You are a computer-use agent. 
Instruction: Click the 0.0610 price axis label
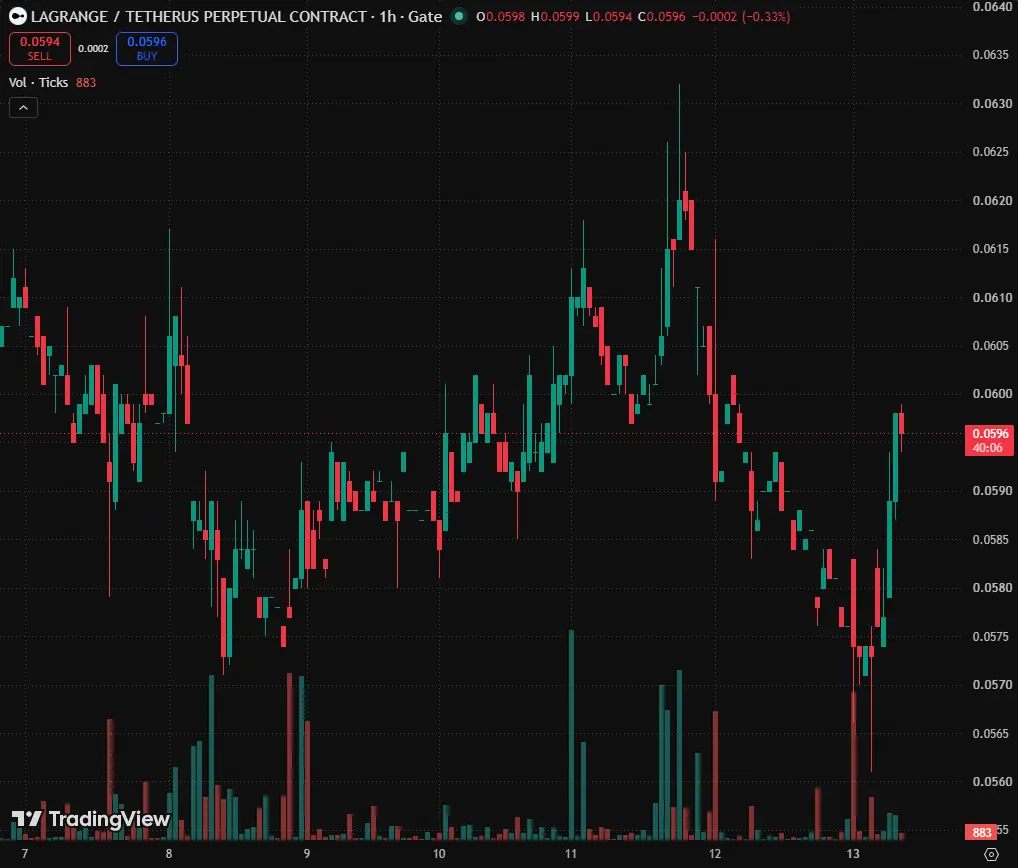click(x=992, y=297)
